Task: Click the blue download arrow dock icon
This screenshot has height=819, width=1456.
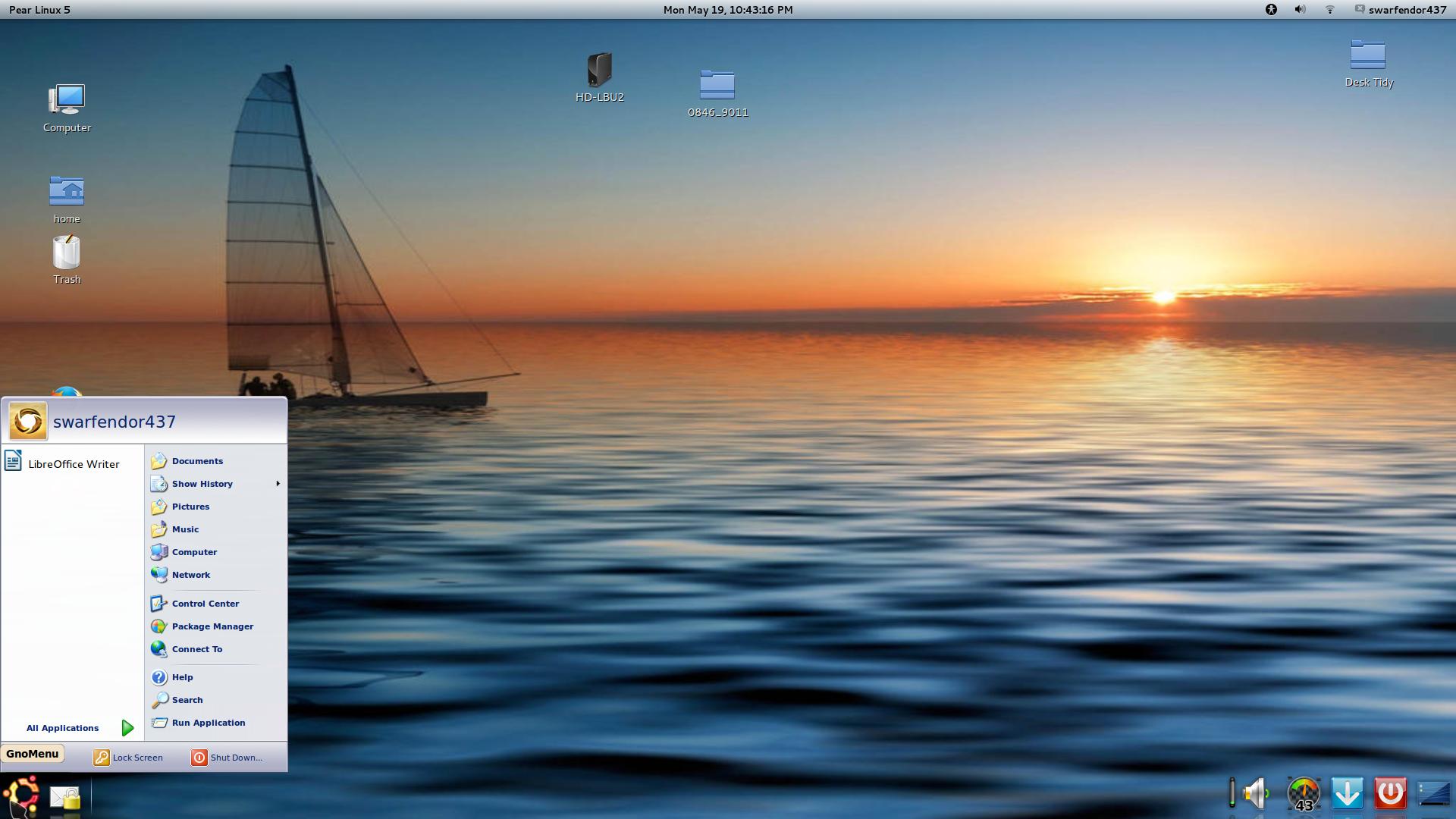Action: (1347, 793)
